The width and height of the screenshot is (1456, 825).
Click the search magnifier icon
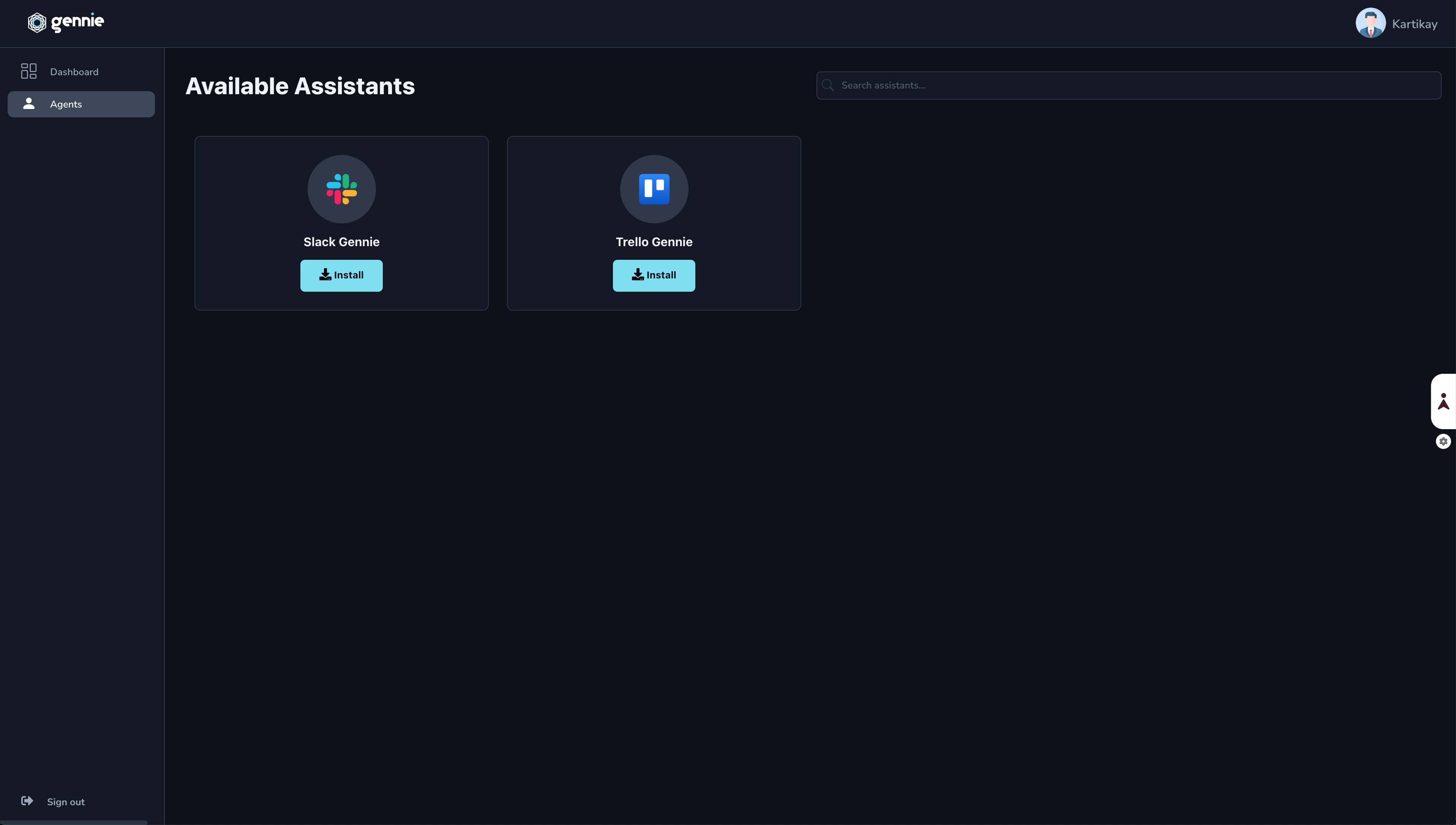[x=827, y=85]
